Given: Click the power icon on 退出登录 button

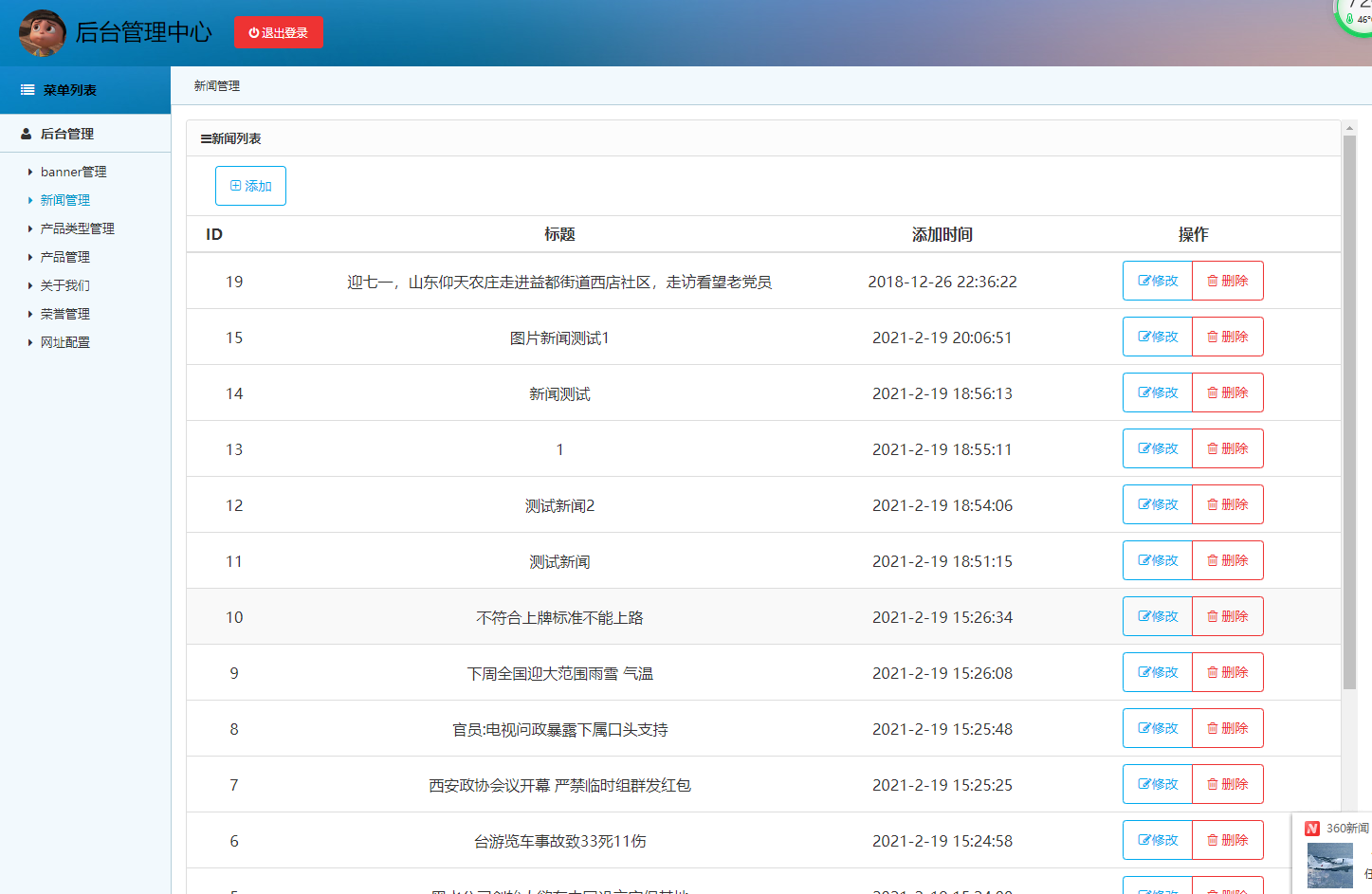Looking at the screenshot, I should 254,31.
